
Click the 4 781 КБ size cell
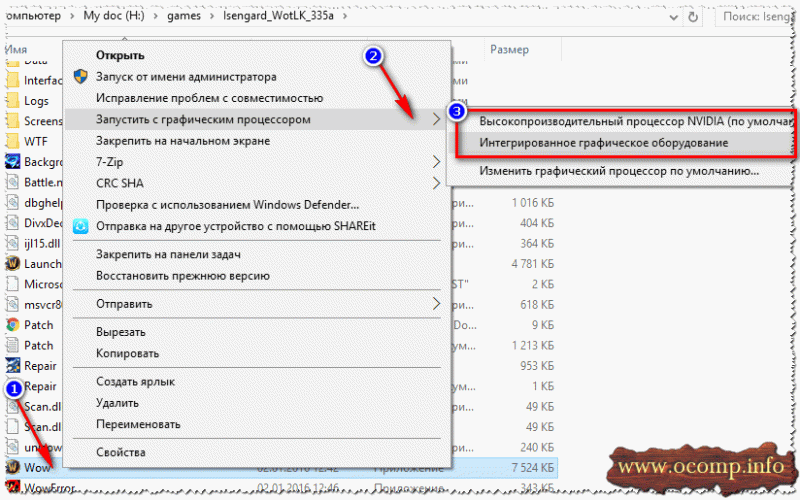pos(533,264)
